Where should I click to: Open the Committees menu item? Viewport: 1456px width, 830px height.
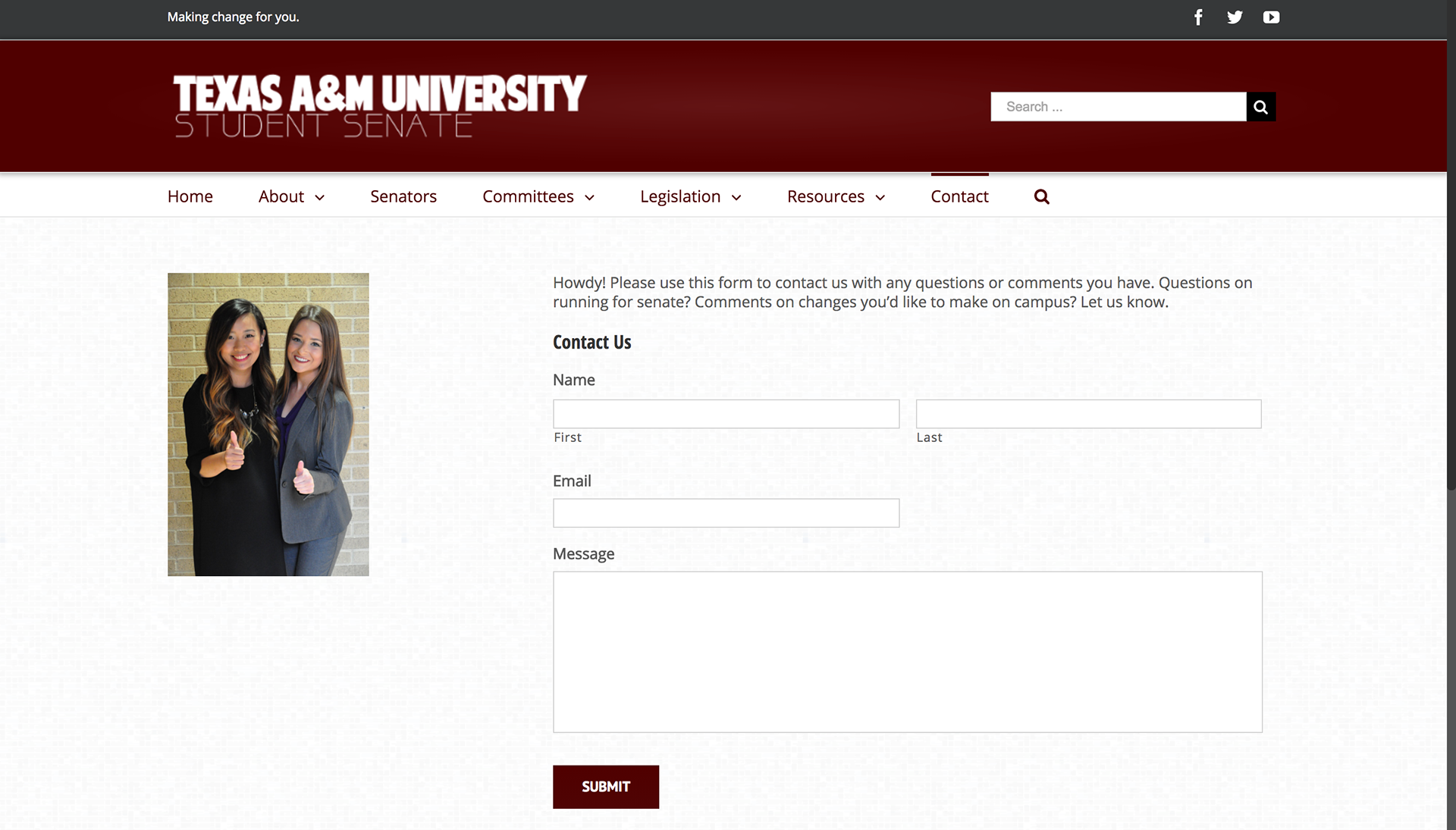click(x=528, y=196)
